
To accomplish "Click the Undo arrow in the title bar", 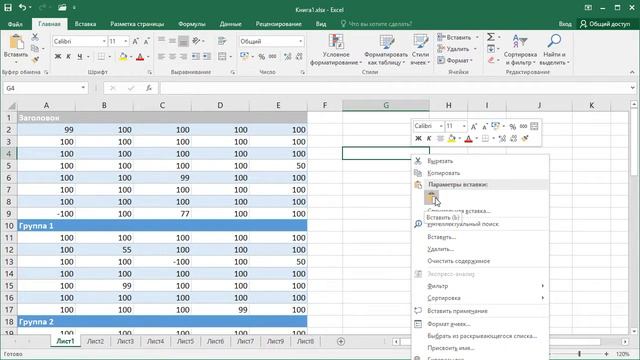I will 22,7.
